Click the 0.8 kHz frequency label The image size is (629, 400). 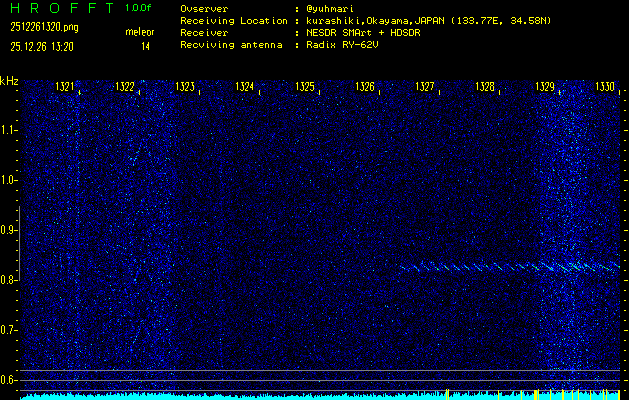point(9,280)
